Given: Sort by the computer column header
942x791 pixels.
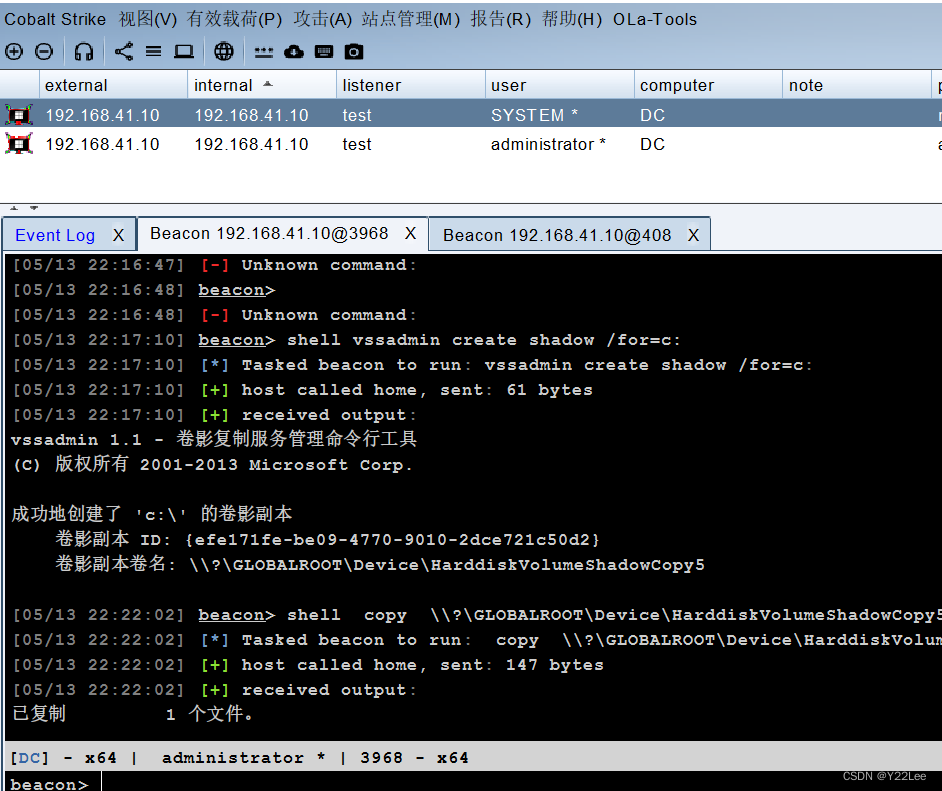Looking at the screenshot, I should 708,85.
